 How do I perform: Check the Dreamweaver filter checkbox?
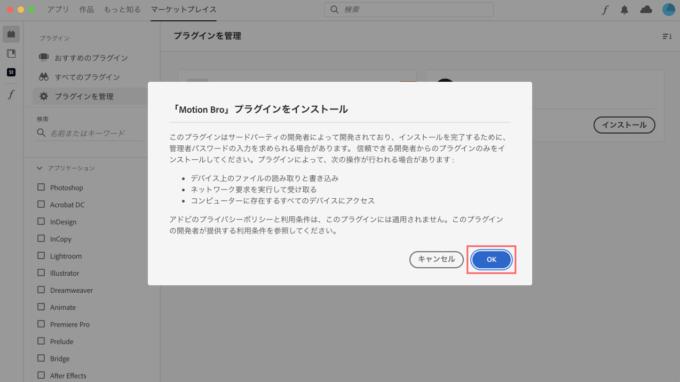41,290
